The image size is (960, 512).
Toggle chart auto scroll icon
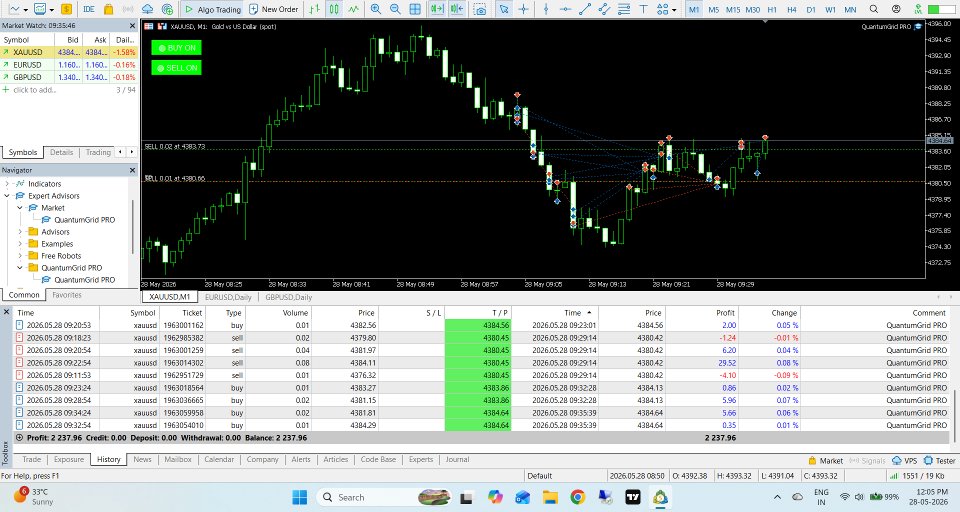click(437, 9)
